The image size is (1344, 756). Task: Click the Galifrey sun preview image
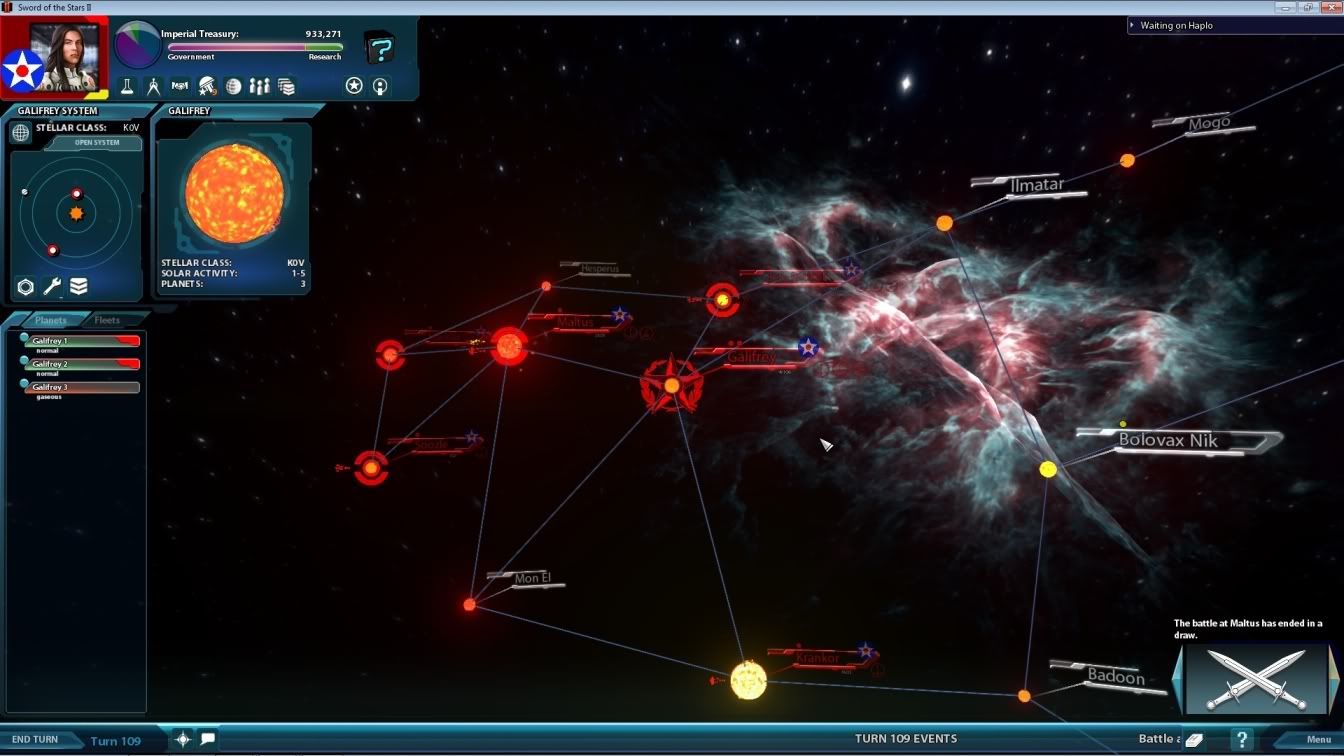point(235,193)
